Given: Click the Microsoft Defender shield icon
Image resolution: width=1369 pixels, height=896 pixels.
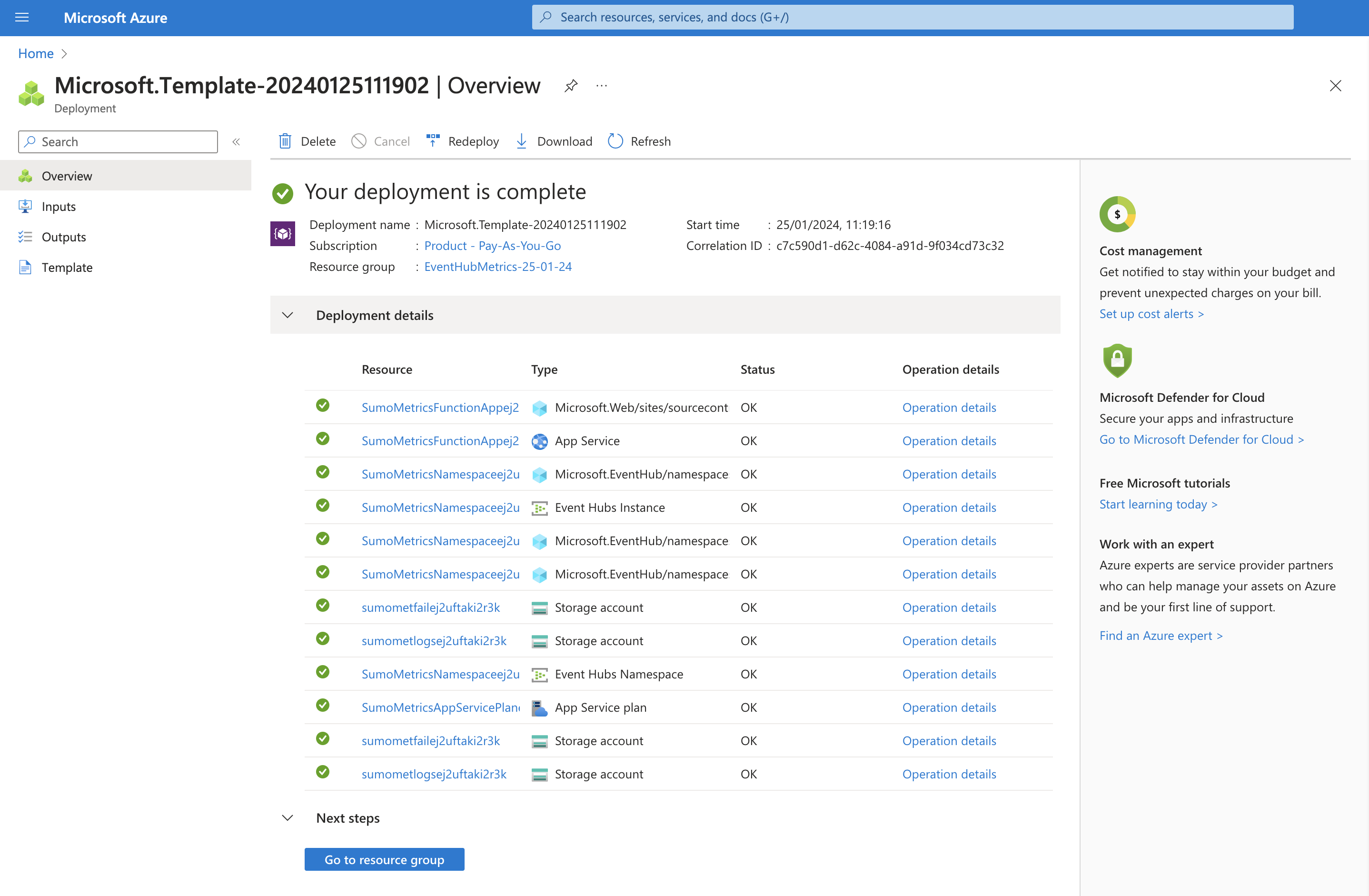Looking at the screenshot, I should (x=1117, y=361).
